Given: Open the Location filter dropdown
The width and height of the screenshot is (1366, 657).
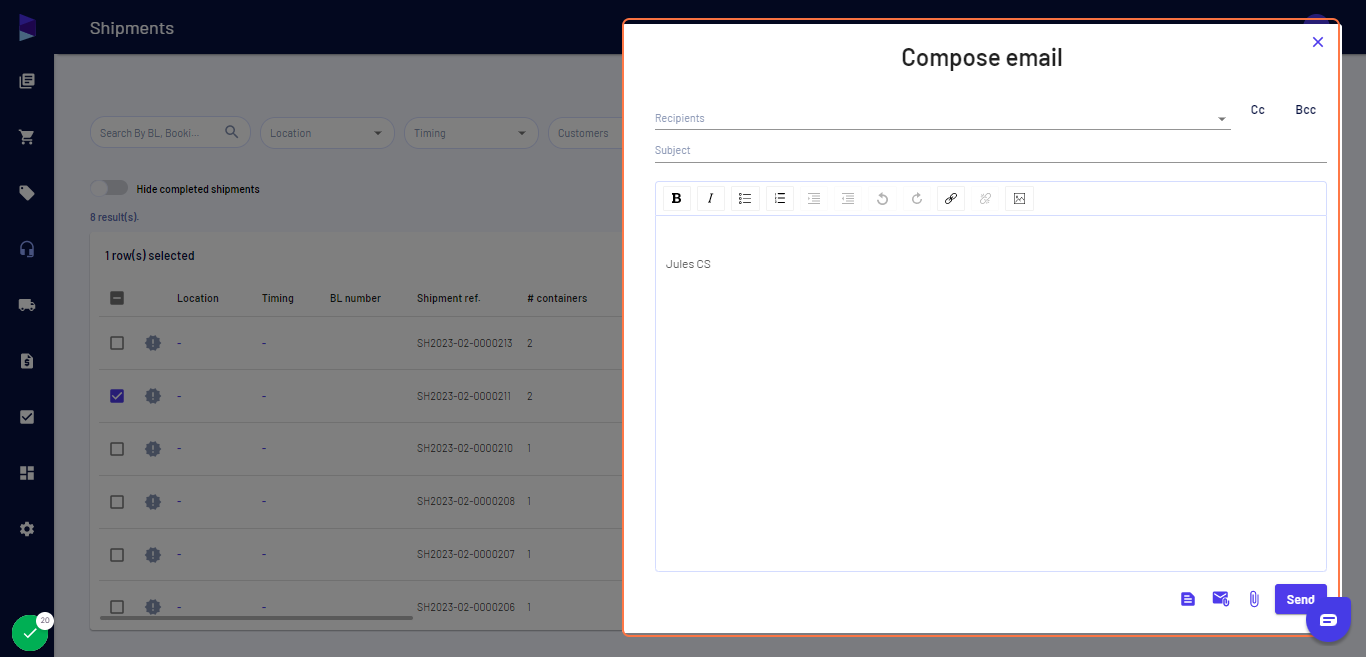Looking at the screenshot, I should [327, 133].
